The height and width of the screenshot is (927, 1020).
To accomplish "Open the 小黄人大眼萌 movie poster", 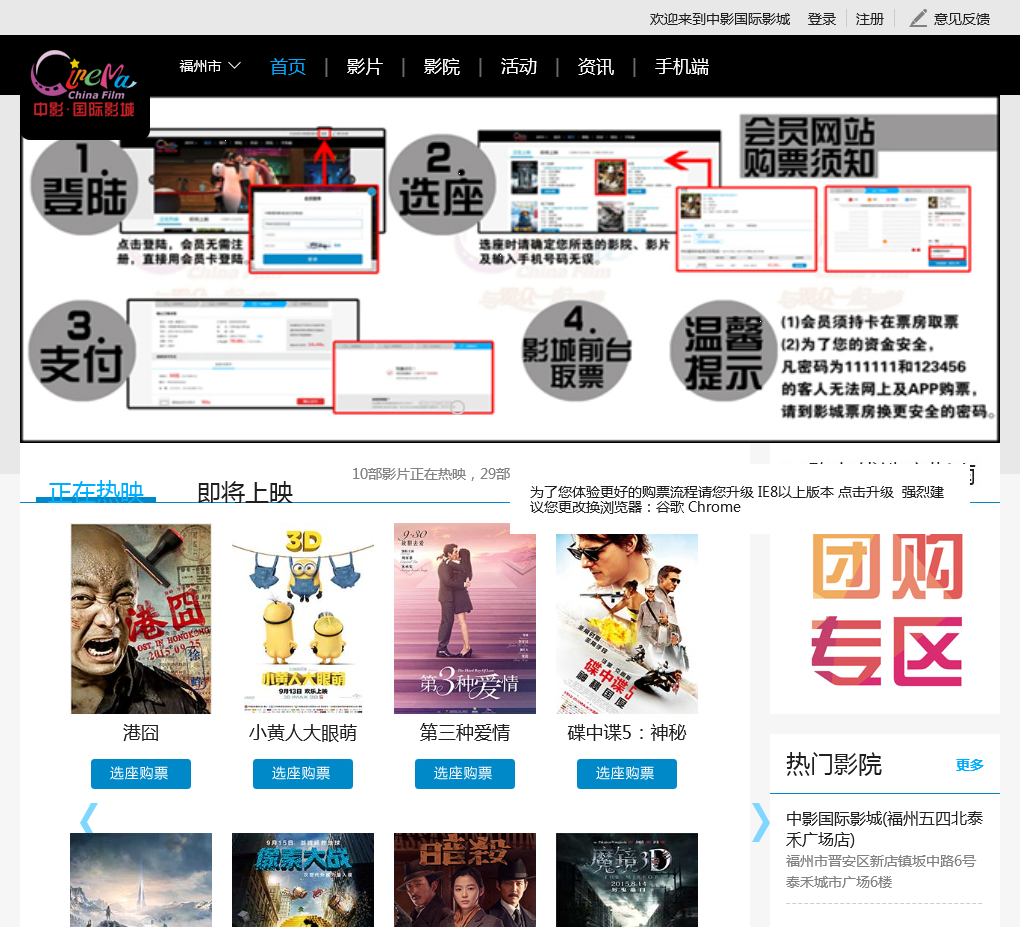I will tap(302, 619).
